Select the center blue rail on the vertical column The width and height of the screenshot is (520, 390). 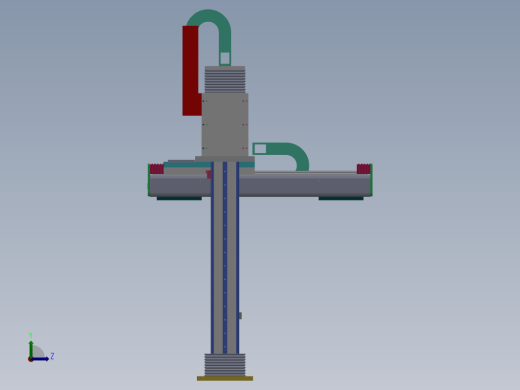coord(225,258)
